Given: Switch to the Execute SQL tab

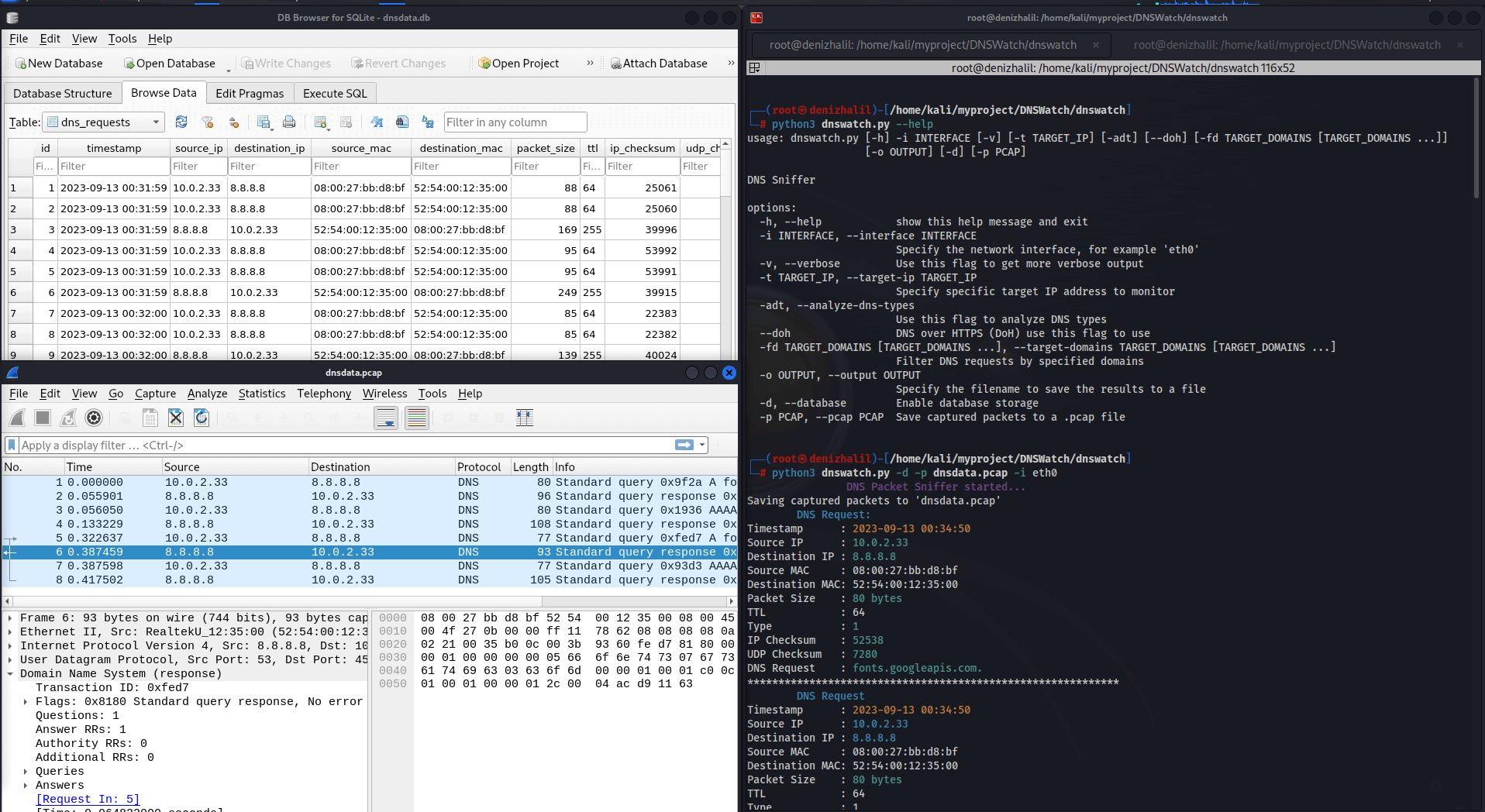Looking at the screenshot, I should pos(335,93).
